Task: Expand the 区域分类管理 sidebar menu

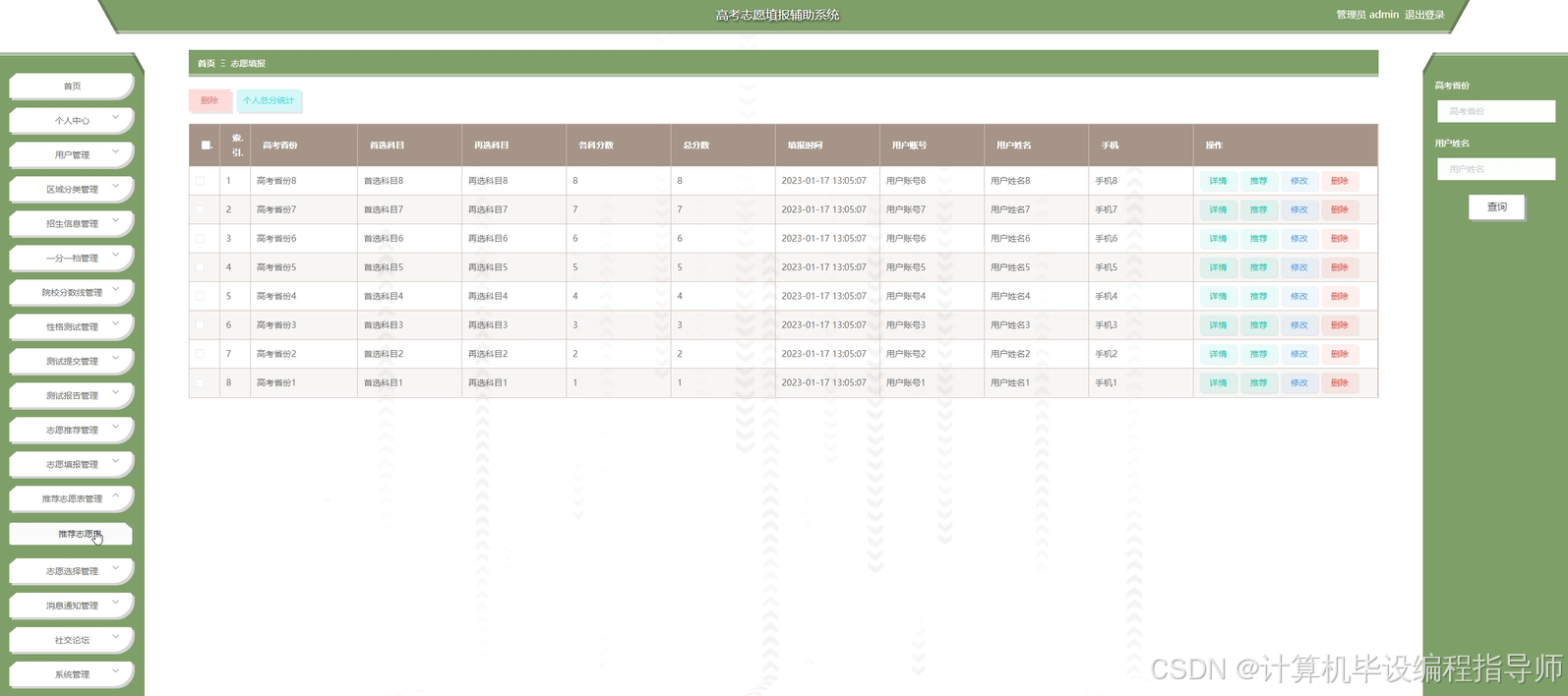Action: click(x=72, y=189)
